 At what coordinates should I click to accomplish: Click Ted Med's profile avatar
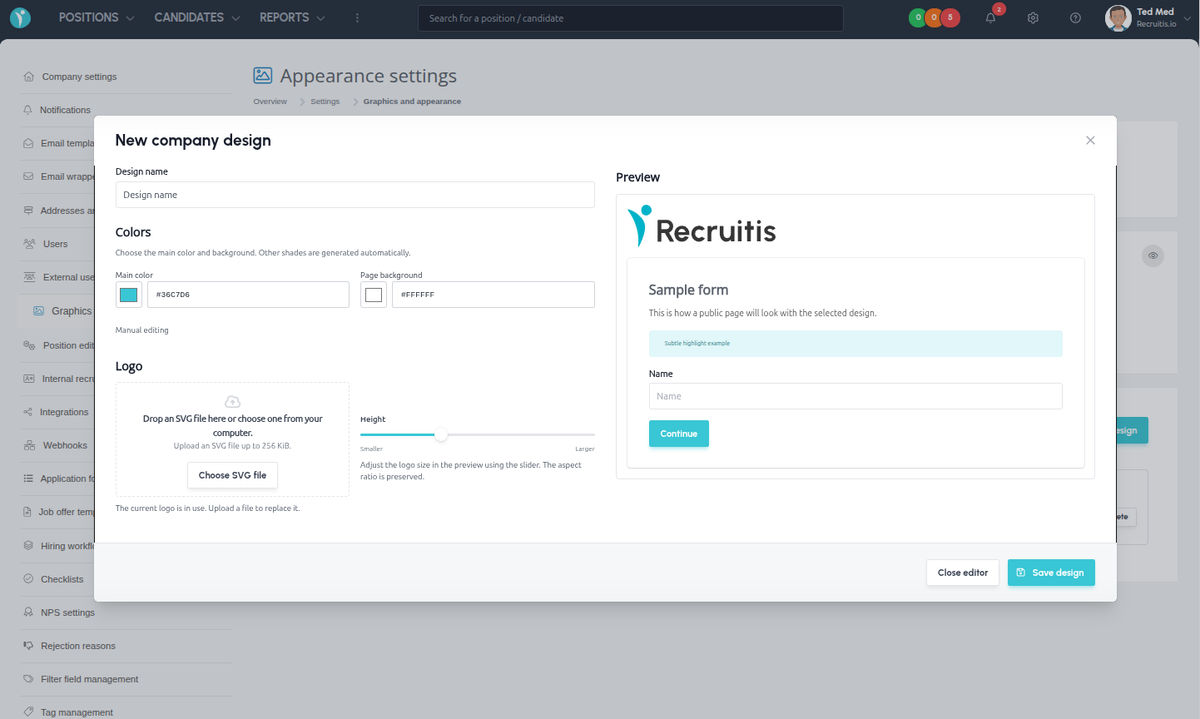pos(1118,18)
